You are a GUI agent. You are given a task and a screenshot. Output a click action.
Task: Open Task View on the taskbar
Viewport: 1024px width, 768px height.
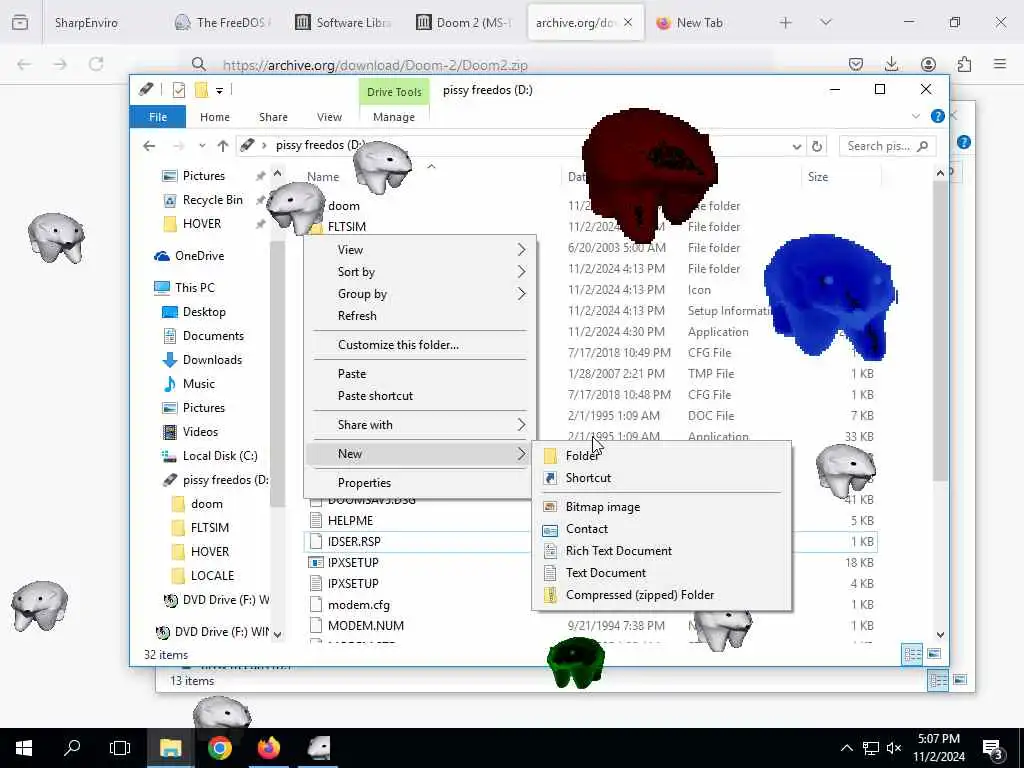point(120,748)
